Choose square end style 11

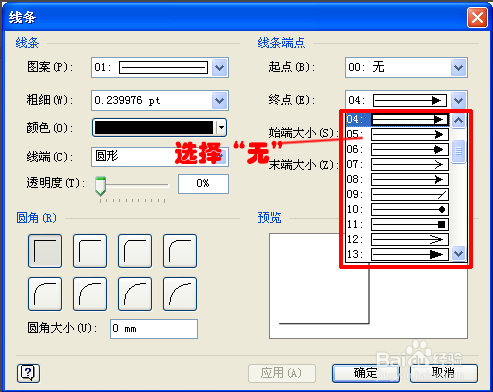click(397, 224)
